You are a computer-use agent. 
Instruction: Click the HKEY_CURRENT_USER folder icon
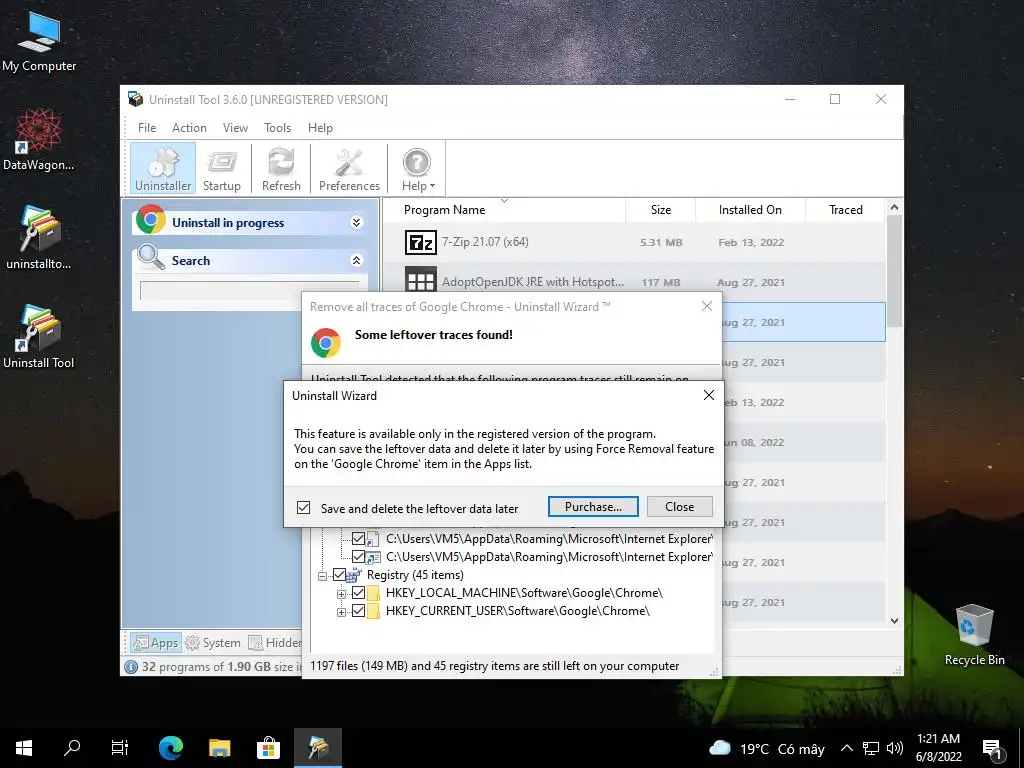point(374,611)
